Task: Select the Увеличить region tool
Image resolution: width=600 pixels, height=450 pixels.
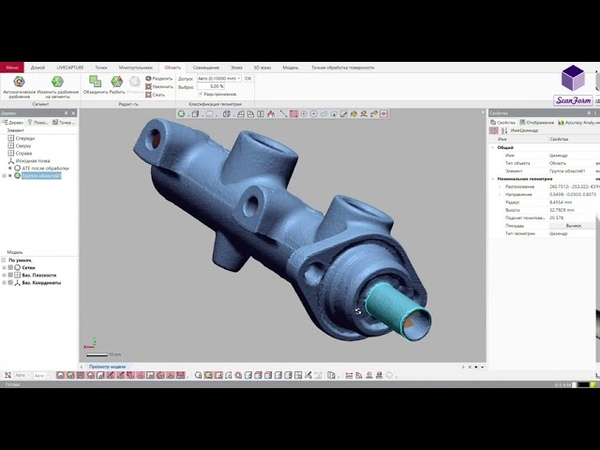Action: tap(159, 86)
